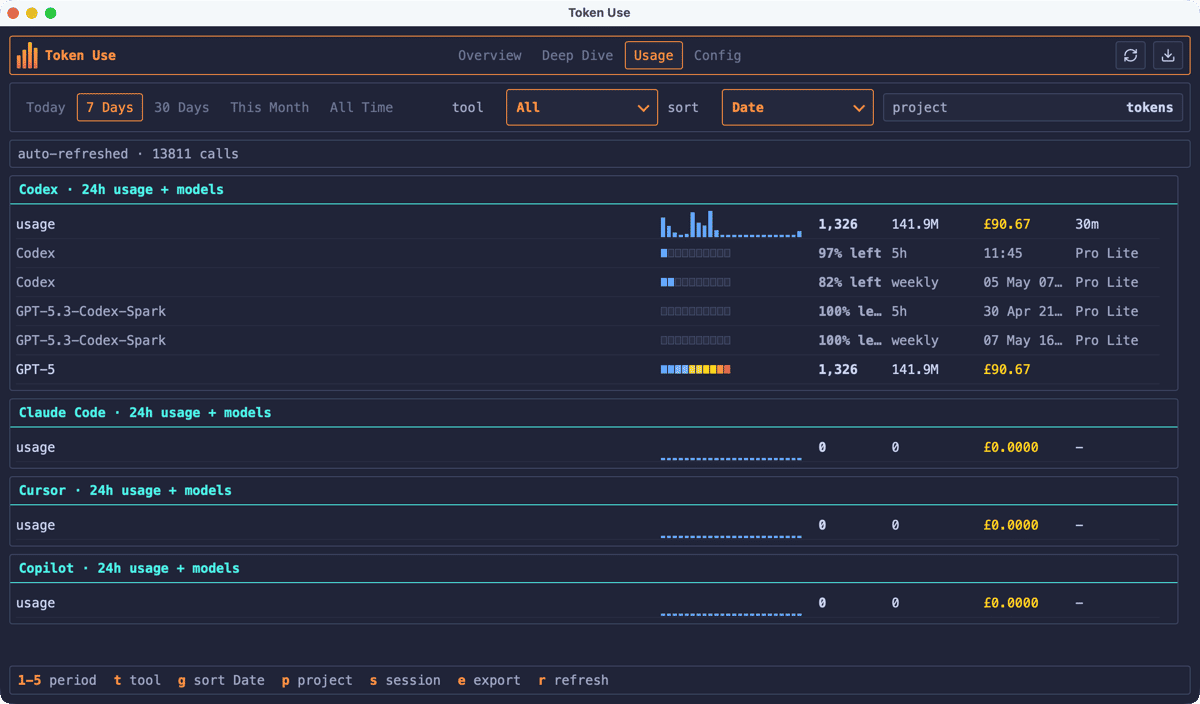Click the Claude Code 24h usage header

point(145,412)
